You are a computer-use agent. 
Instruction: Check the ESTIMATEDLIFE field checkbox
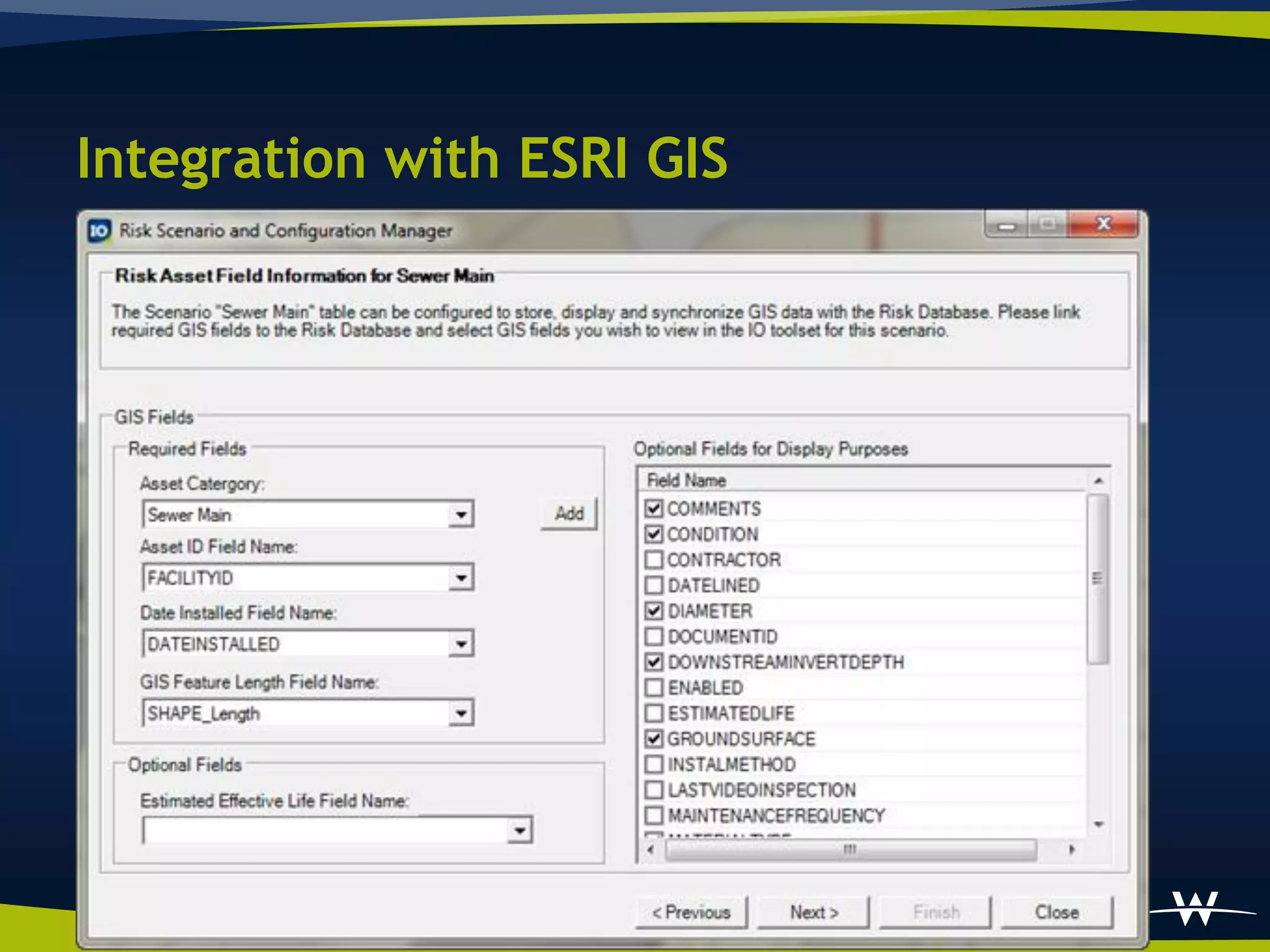coord(654,713)
